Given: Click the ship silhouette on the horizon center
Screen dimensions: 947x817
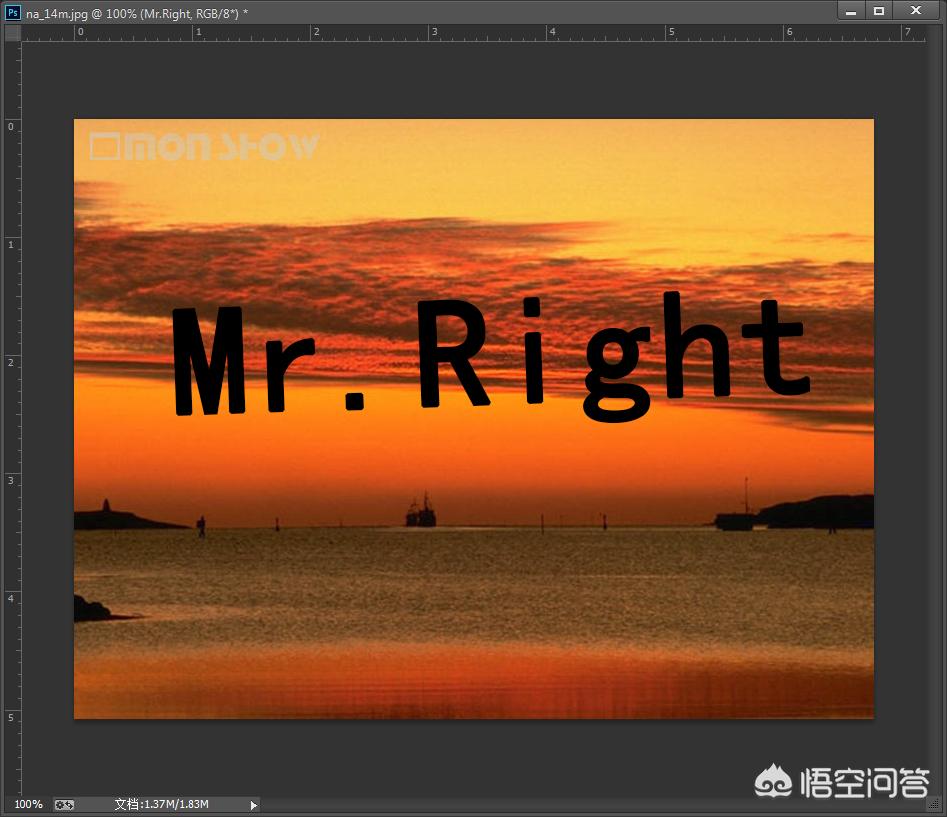Looking at the screenshot, I should [x=420, y=512].
